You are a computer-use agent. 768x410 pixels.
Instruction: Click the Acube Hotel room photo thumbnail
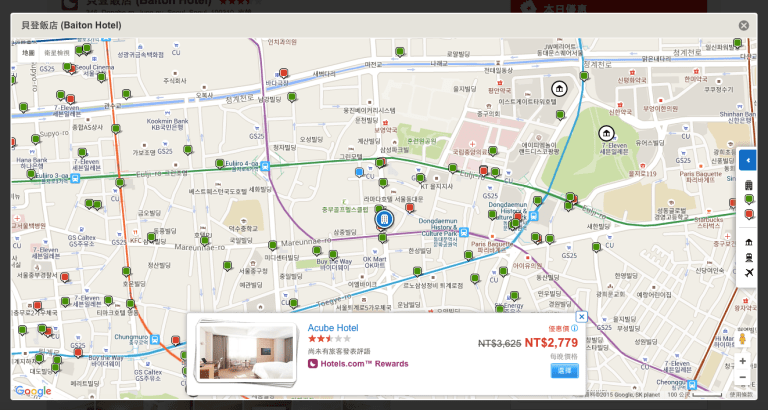click(246, 353)
